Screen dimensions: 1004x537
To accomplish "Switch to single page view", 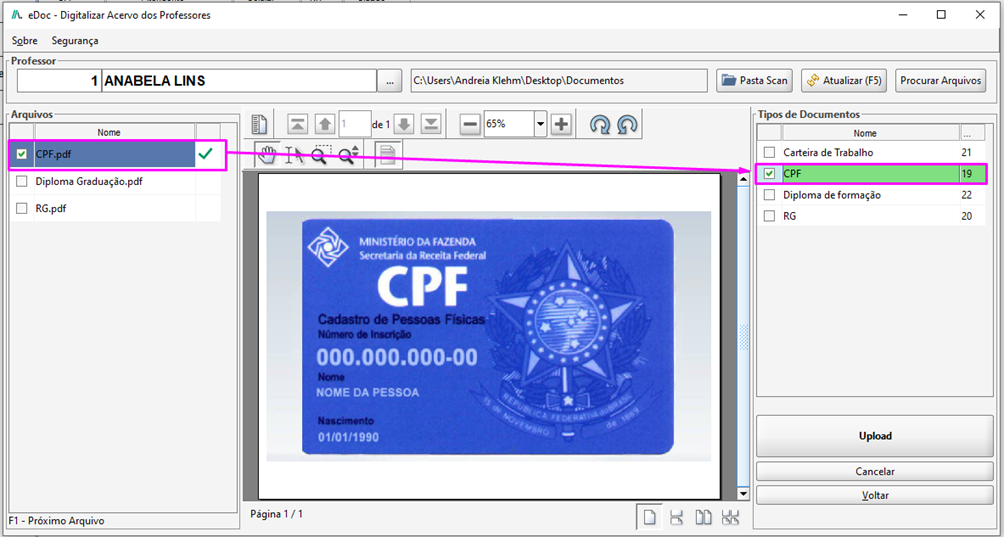I will (649, 517).
